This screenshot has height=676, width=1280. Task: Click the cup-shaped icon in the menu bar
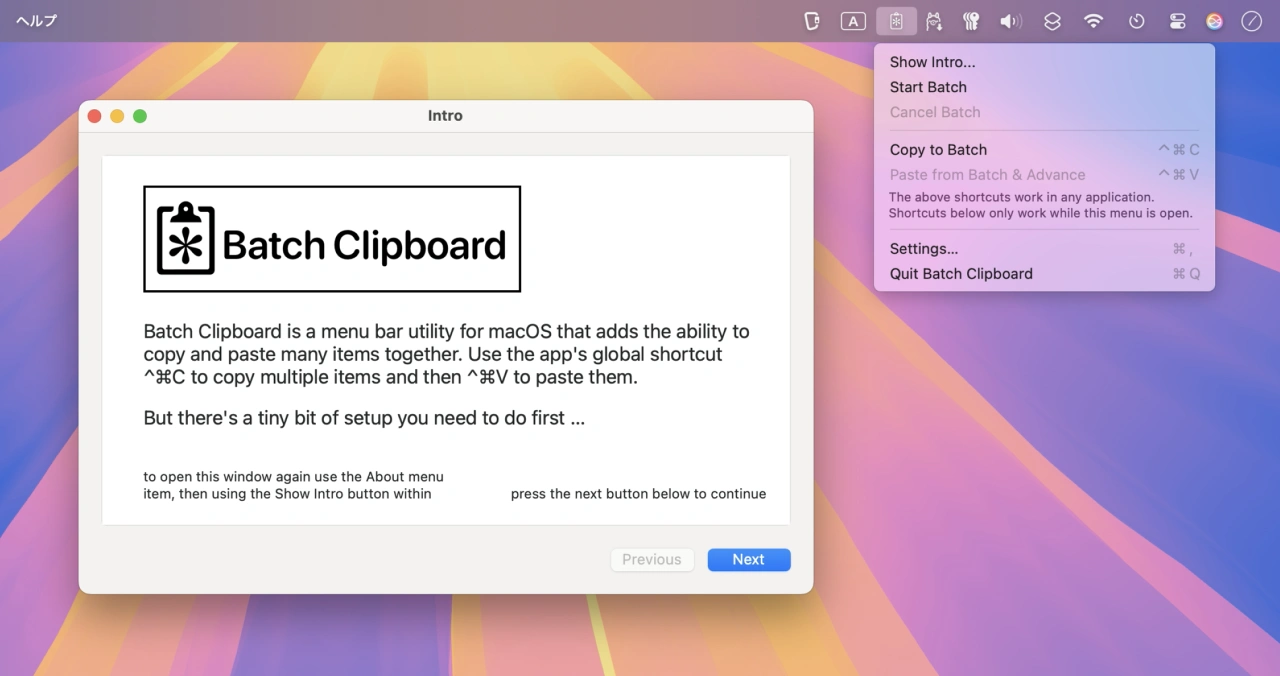pyautogui.click(x=812, y=21)
